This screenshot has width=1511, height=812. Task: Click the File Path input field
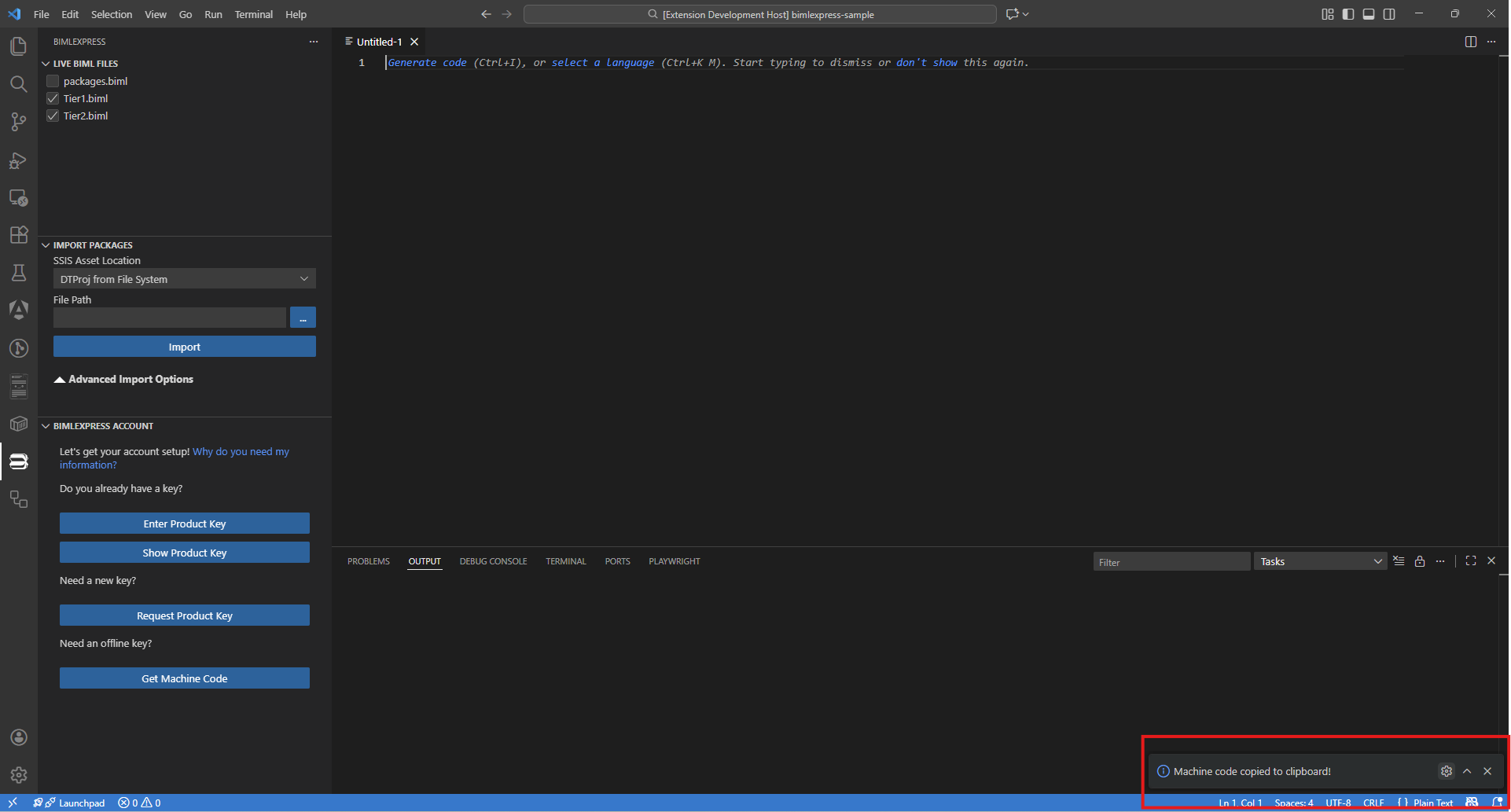(169, 318)
